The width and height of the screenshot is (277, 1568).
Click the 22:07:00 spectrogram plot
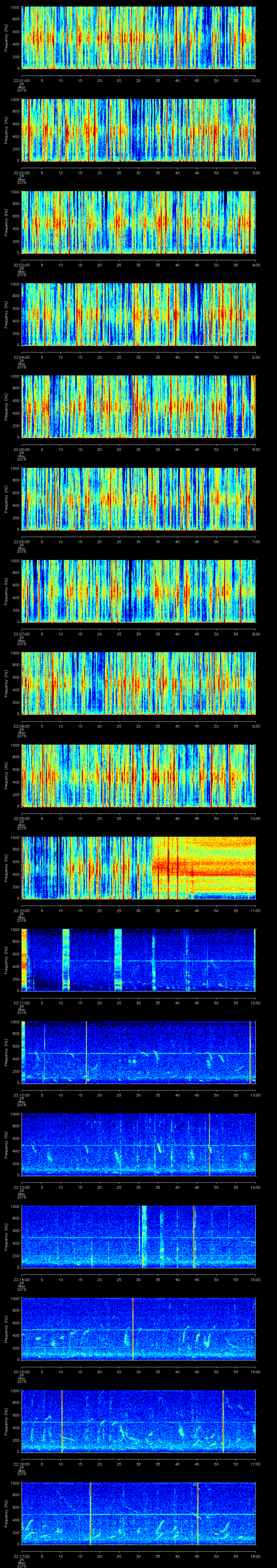point(139,591)
